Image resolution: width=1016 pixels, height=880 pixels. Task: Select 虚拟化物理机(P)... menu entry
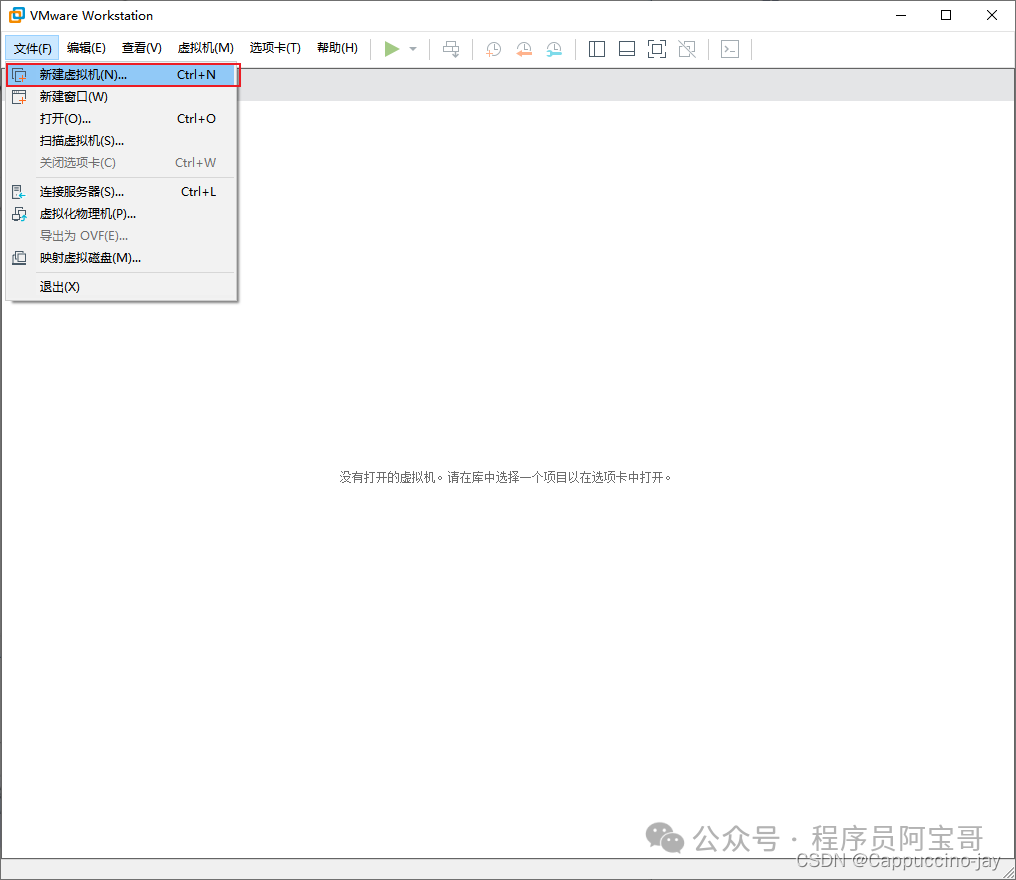click(122, 214)
